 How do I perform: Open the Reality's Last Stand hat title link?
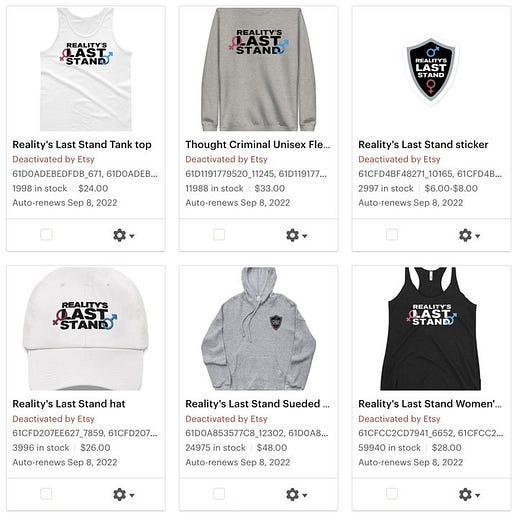click(x=69, y=404)
